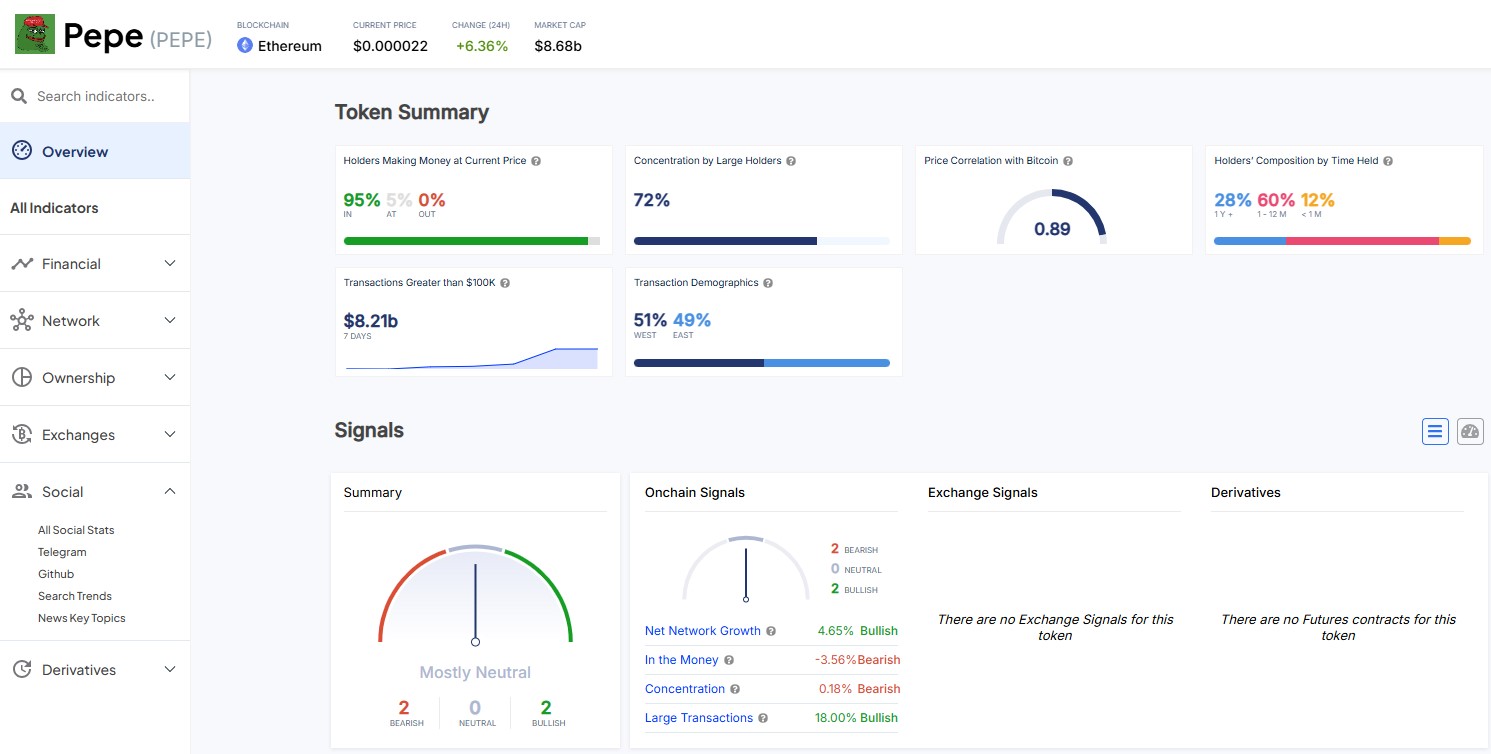Viewport: 1491px width, 754px height.
Task: Click the 0.18% Bearish value
Action: 859,689
